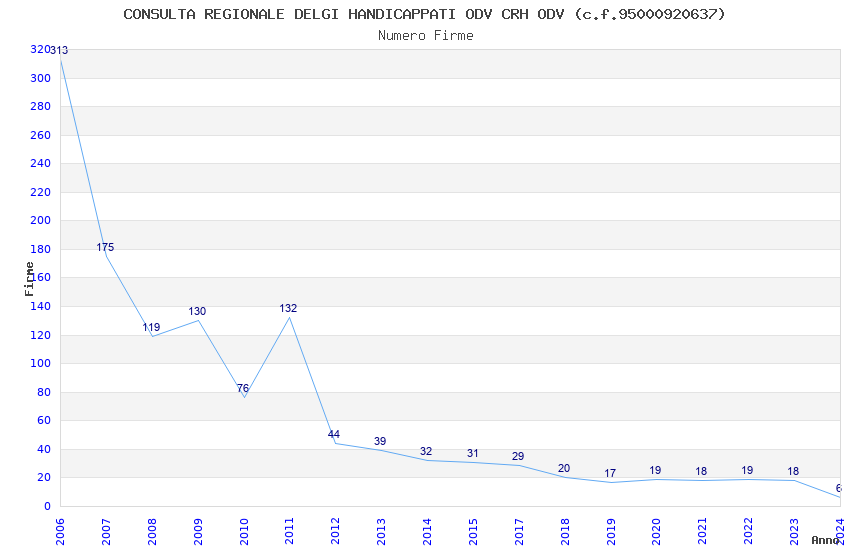Click the data label 31
The height and width of the screenshot is (550, 850).
coord(473,454)
